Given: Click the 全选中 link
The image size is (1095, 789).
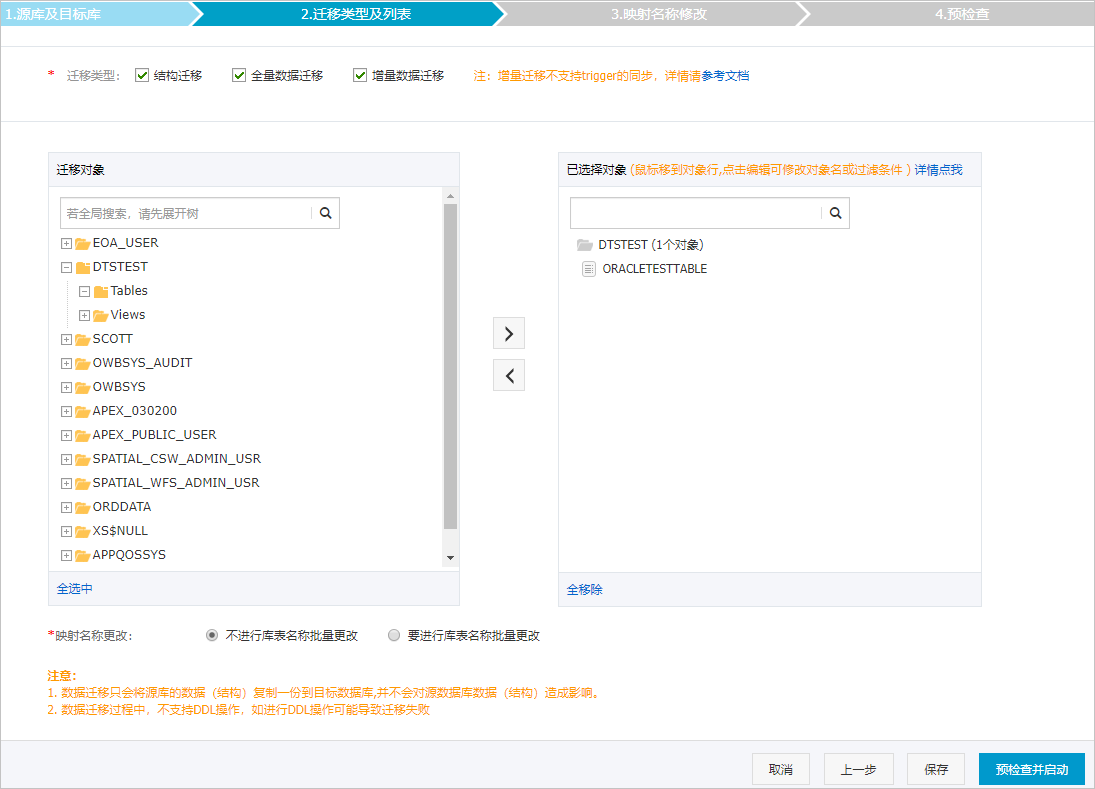Looking at the screenshot, I should pyautogui.click(x=74, y=589).
